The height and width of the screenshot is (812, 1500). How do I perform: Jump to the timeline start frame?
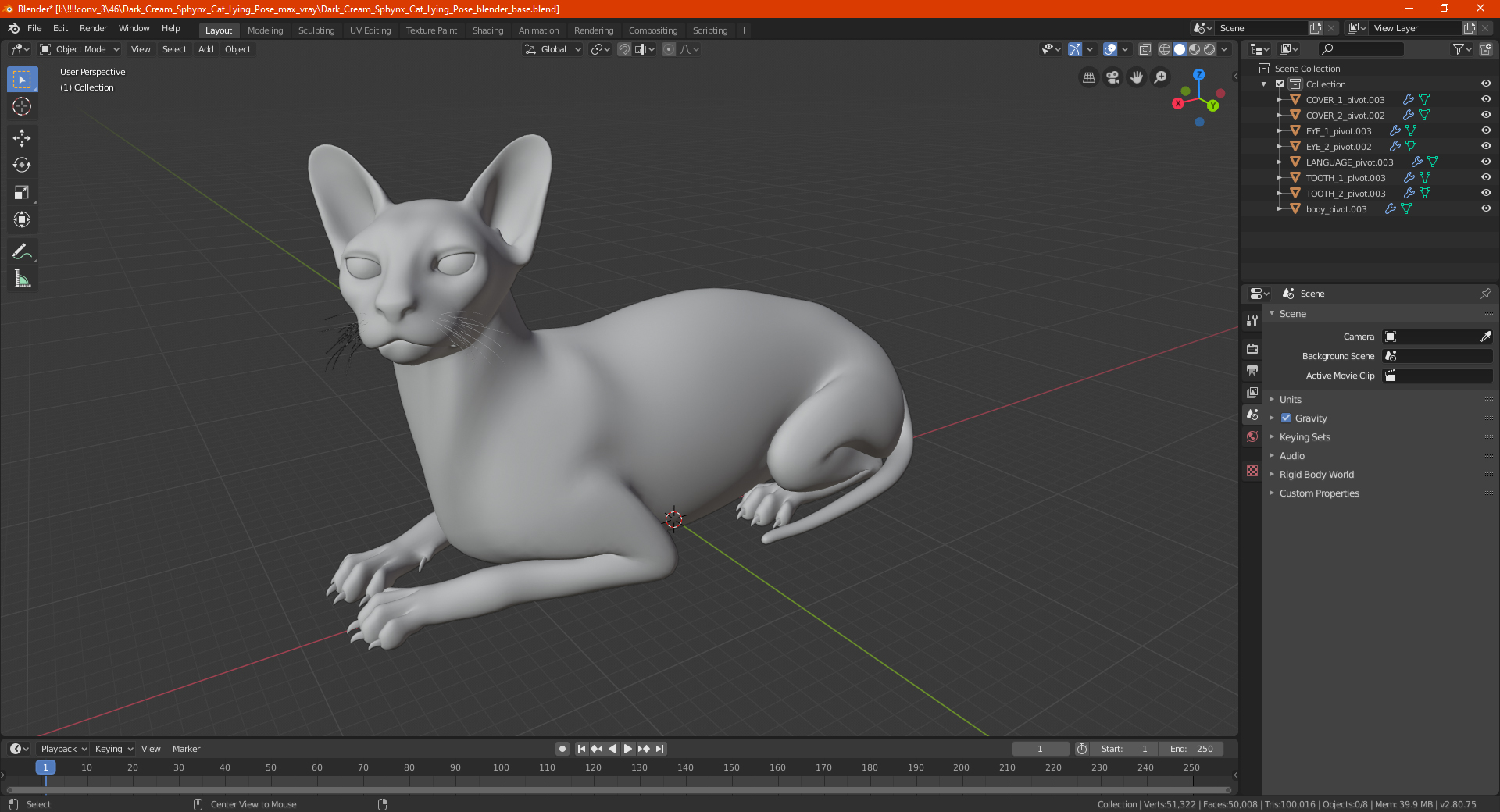(x=581, y=749)
